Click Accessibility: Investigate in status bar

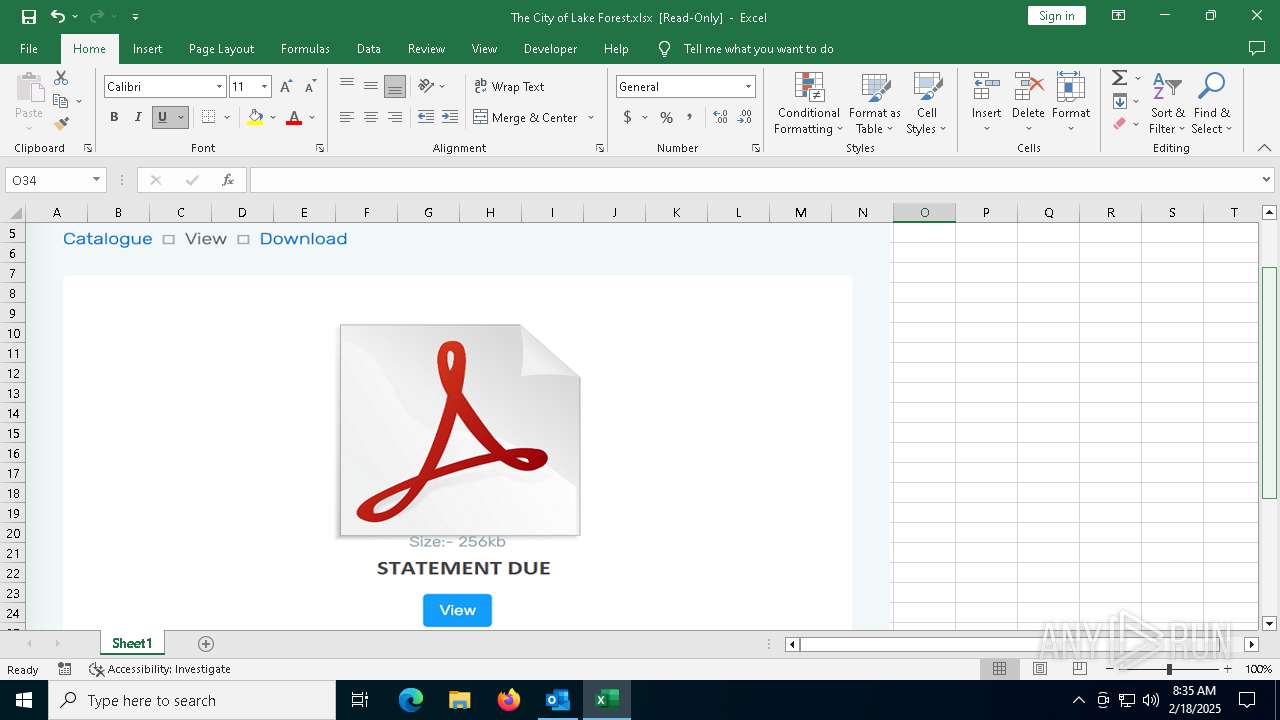(160, 669)
